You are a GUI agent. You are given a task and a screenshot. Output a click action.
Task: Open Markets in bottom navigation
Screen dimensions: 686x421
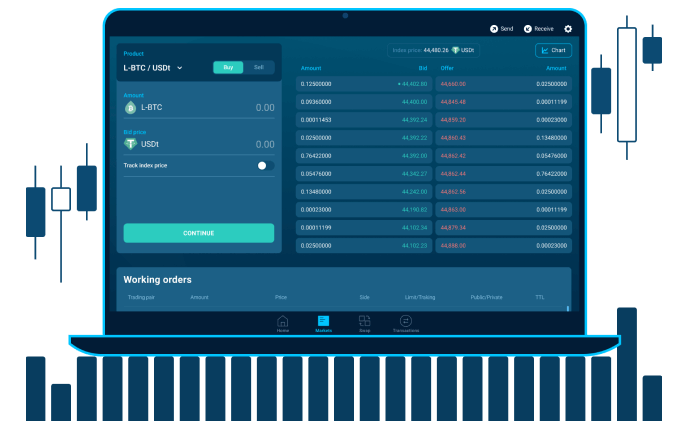pos(323,324)
